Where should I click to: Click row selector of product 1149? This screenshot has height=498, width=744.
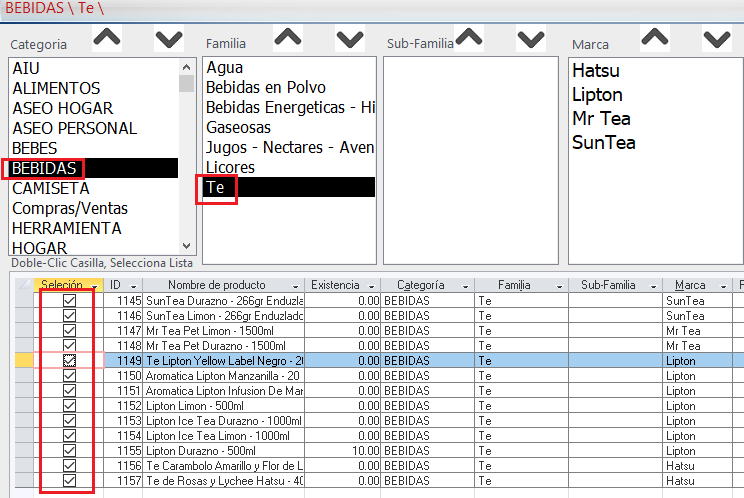click(24, 360)
